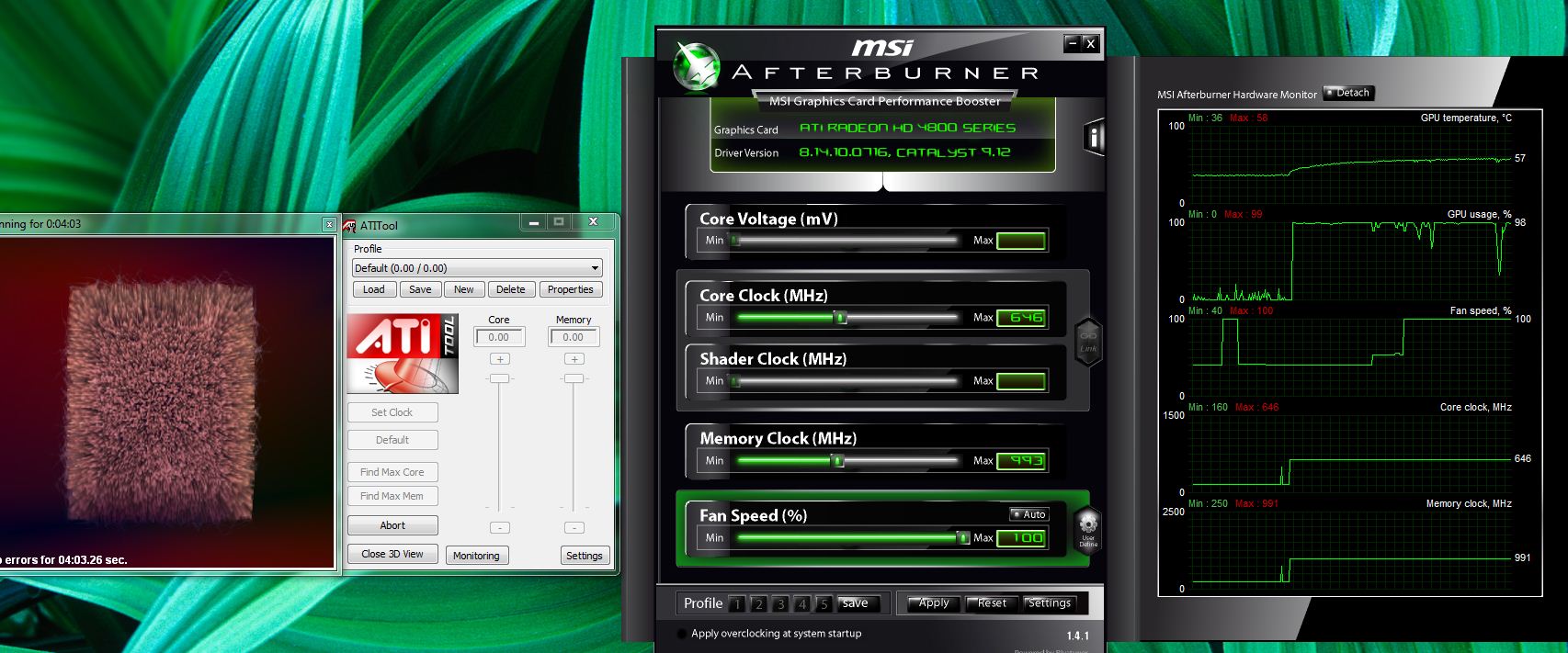Screen dimensions: 1568x653
Task: Click the Memory Clock slider handle
Action: pos(837,461)
